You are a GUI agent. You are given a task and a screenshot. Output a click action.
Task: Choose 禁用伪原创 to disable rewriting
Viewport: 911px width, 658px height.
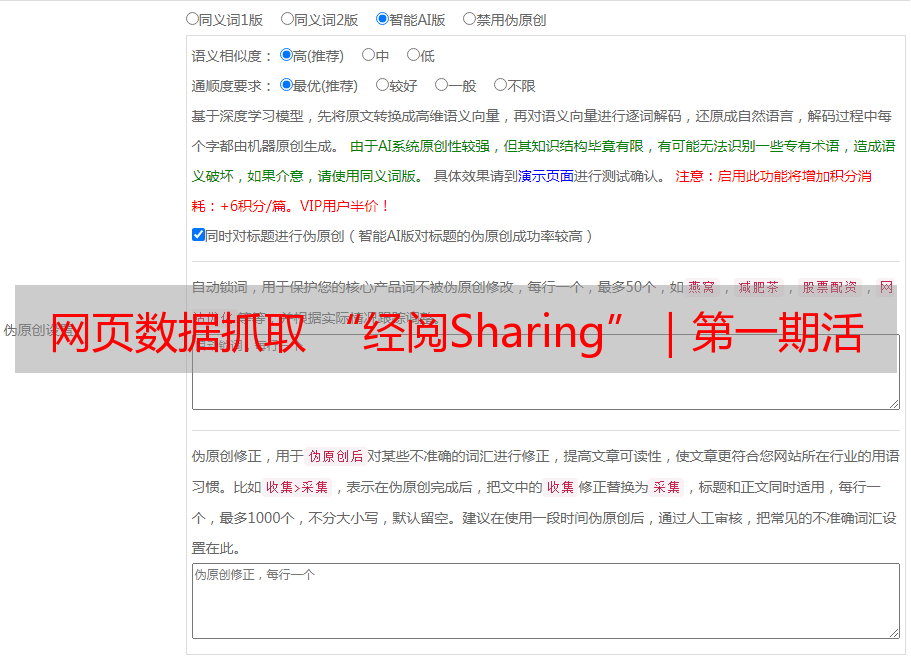[469, 19]
